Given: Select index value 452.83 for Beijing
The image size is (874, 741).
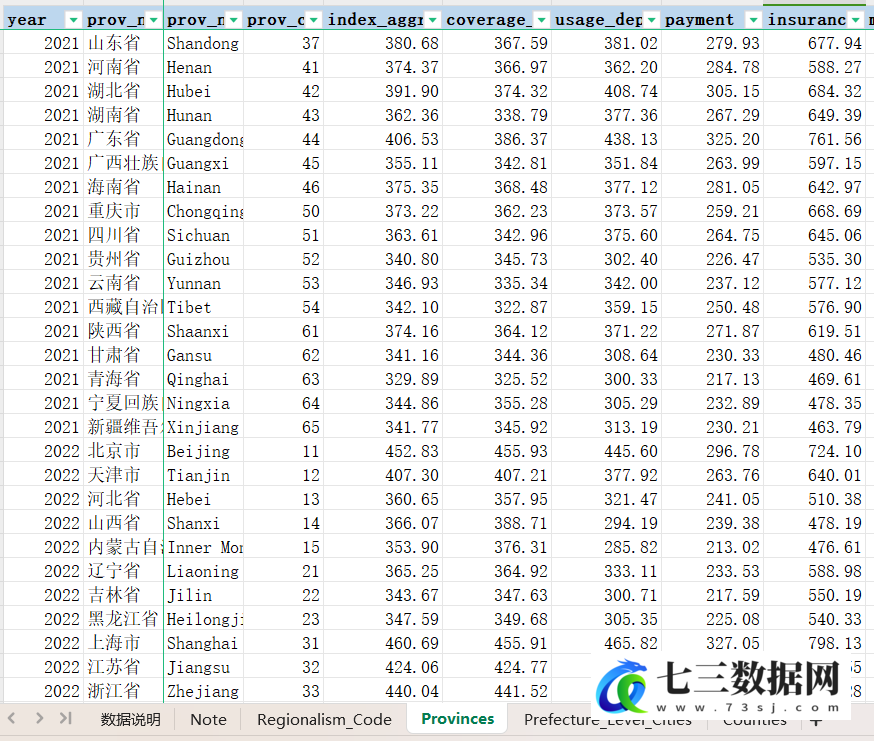Looking at the screenshot, I should point(383,451).
